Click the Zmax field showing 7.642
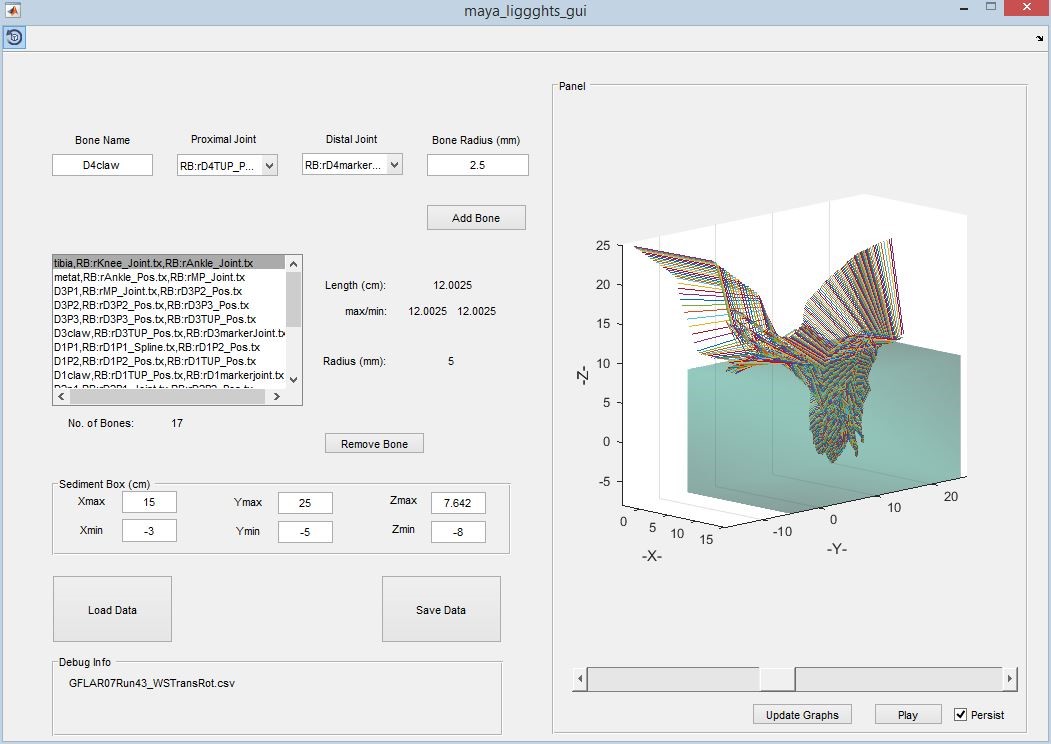The image size is (1051, 744). pyautogui.click(x=458, y=502)
